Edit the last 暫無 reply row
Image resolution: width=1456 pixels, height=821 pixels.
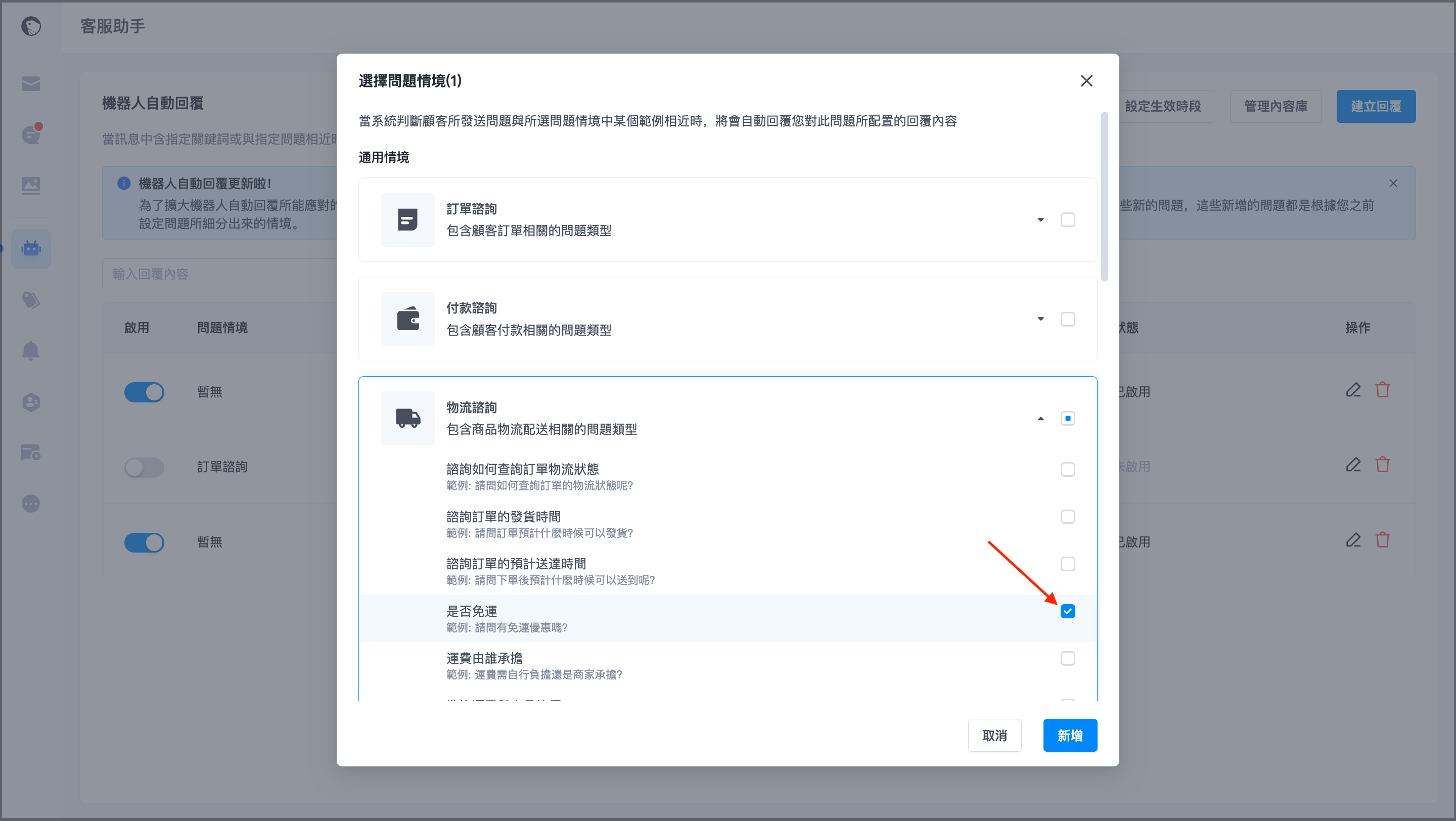pyautogui.click(x=1353, y=540)
